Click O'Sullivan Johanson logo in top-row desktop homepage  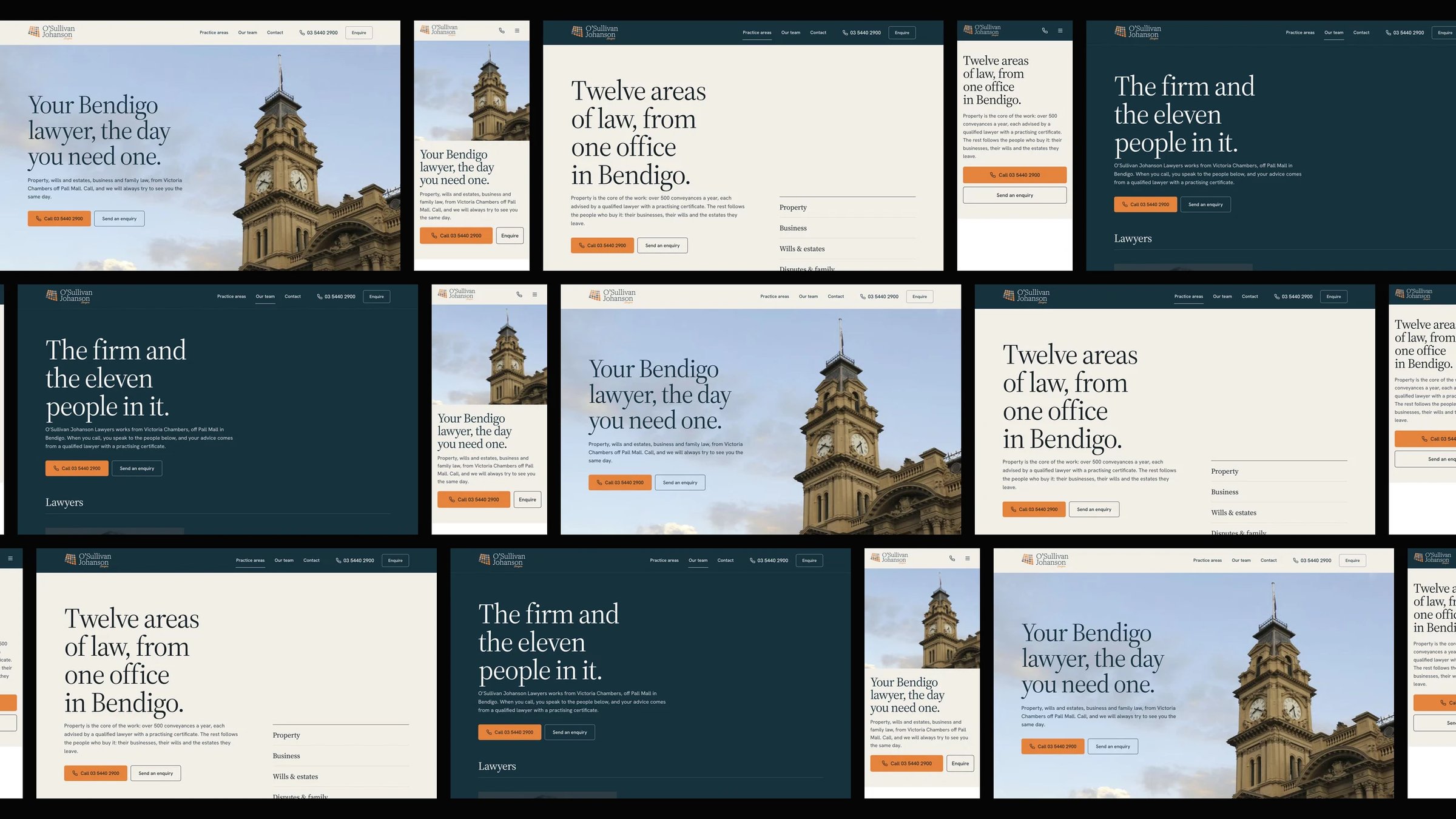coord(52,32)
